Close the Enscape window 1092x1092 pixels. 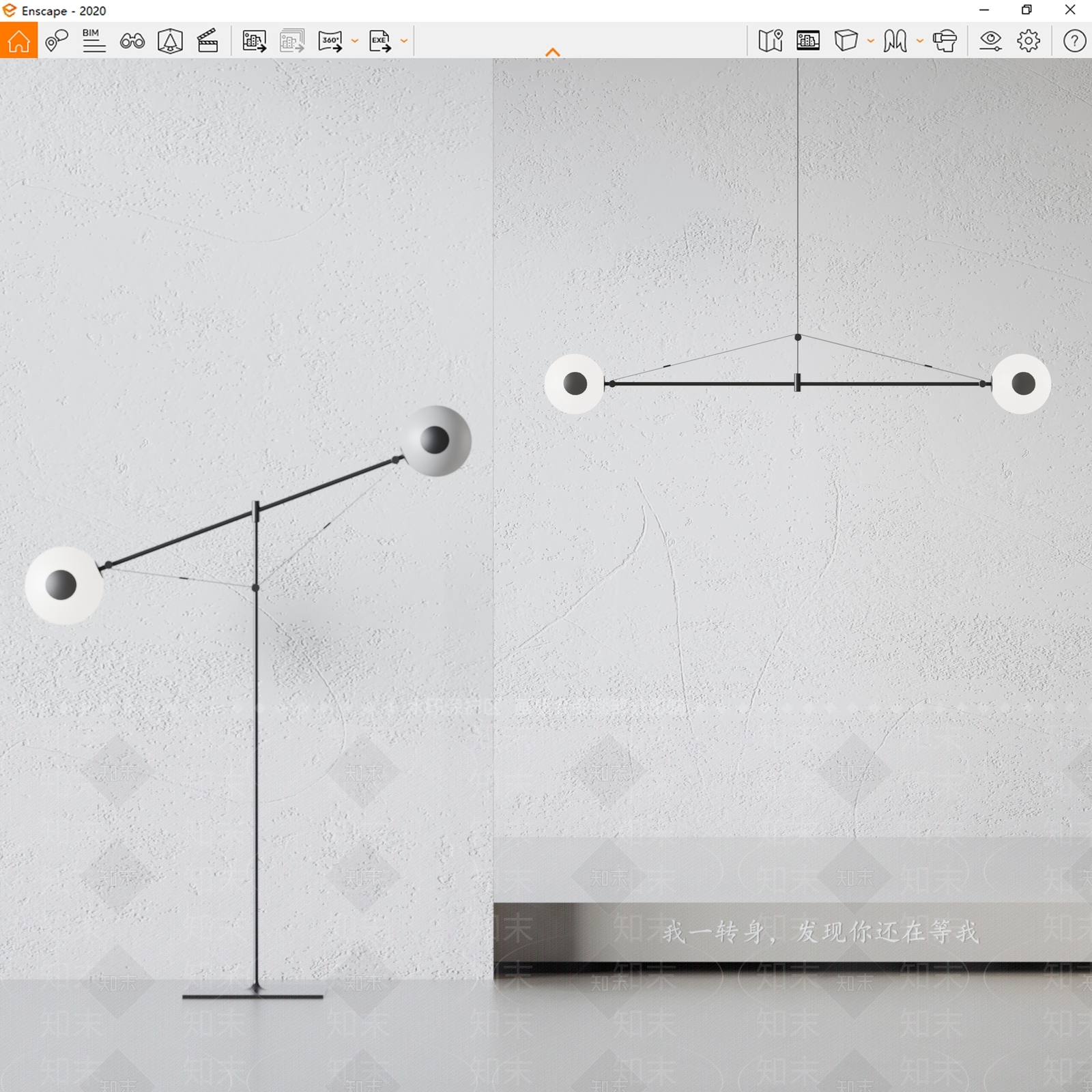(x=1070, y=10)
